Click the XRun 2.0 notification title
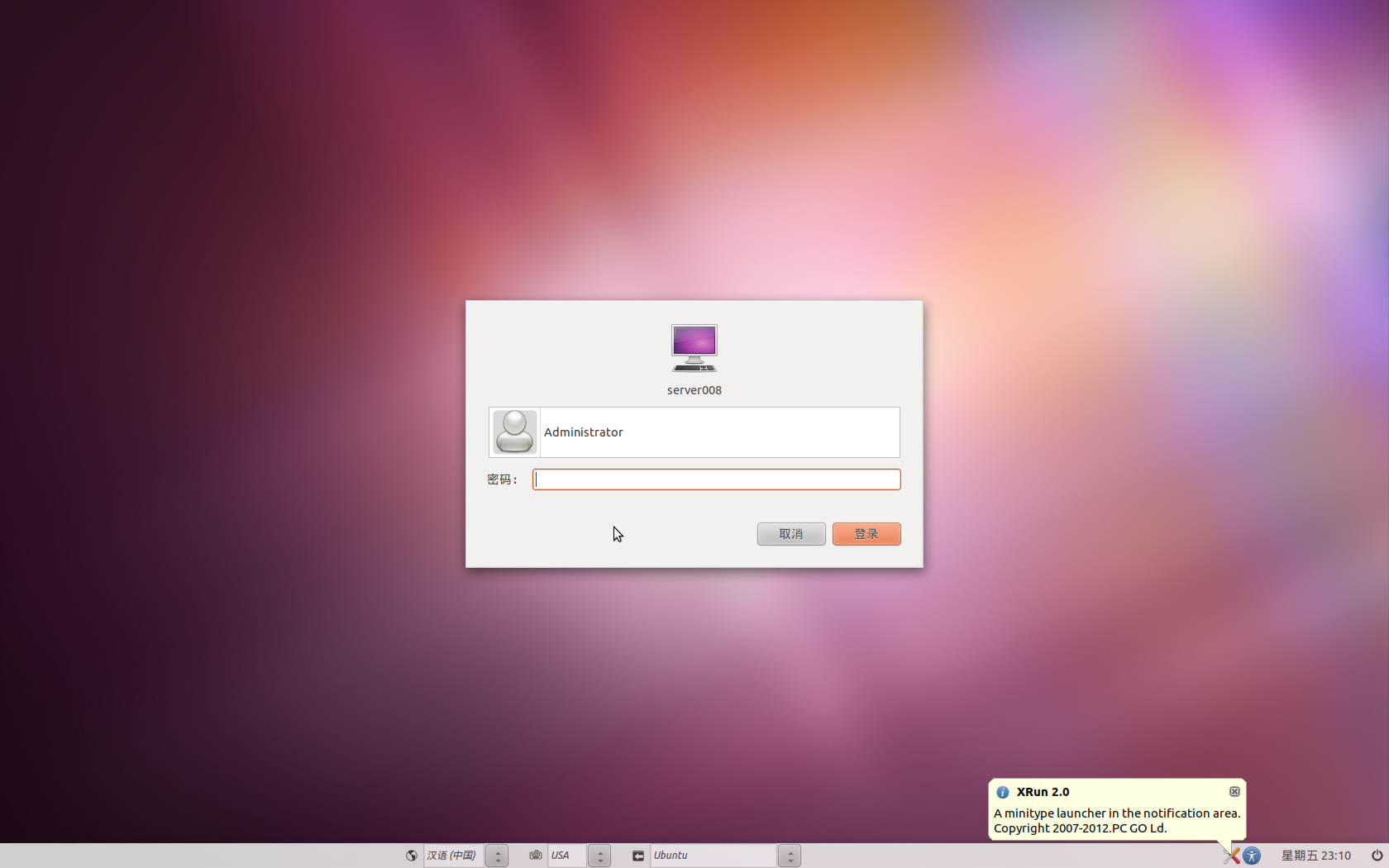Screen dimensions: 1389x868 [1043, 792]
